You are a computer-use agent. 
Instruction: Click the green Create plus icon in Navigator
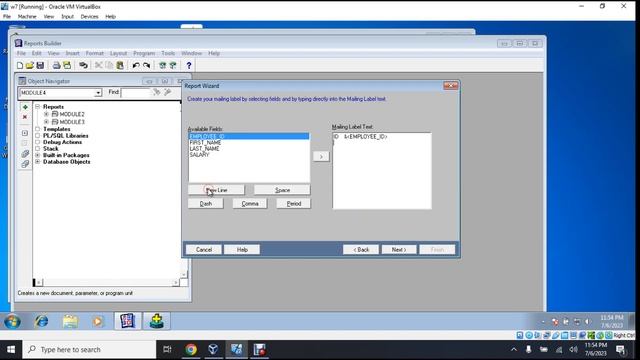pos(25,107)
